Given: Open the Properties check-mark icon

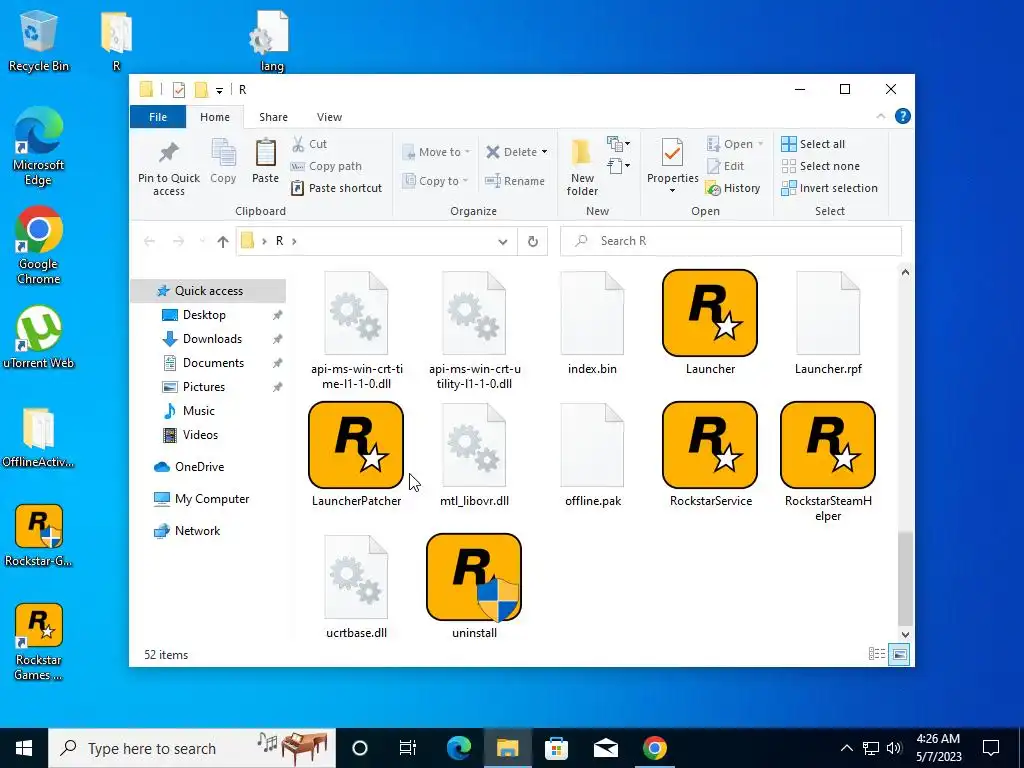Looking at the screenshot, I should coord(672,154).
